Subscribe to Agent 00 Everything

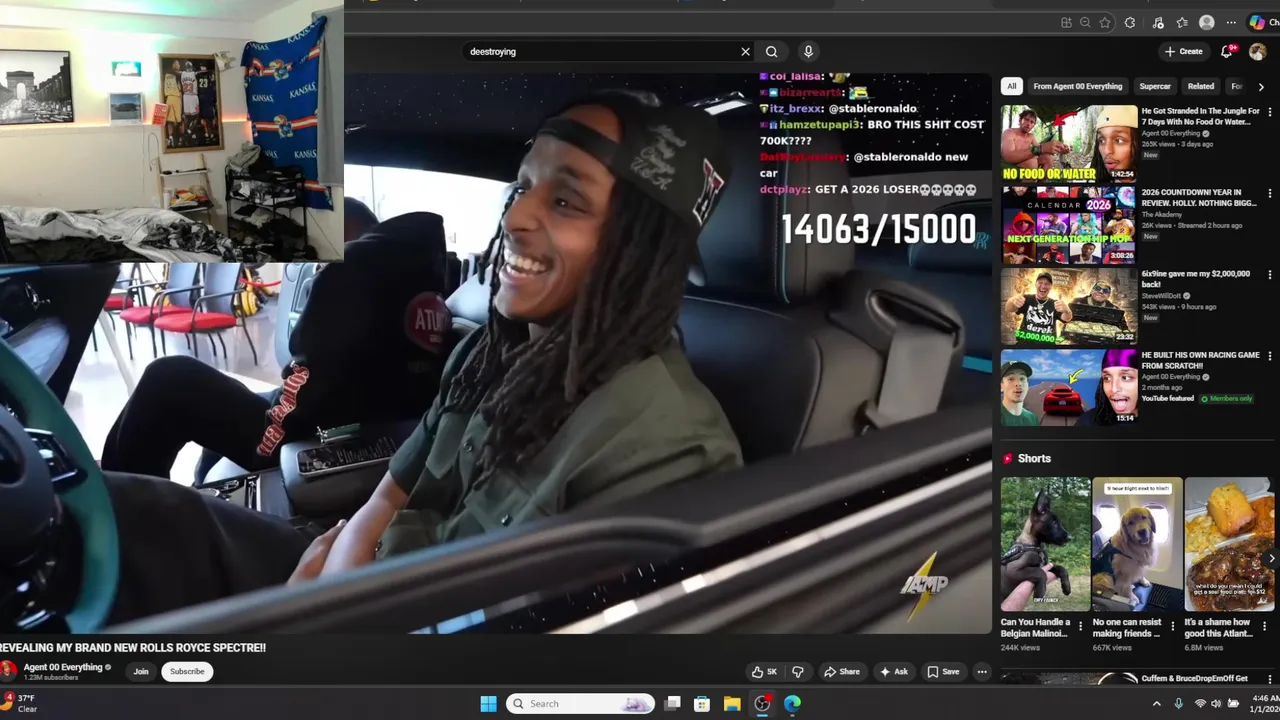(187, 672)
